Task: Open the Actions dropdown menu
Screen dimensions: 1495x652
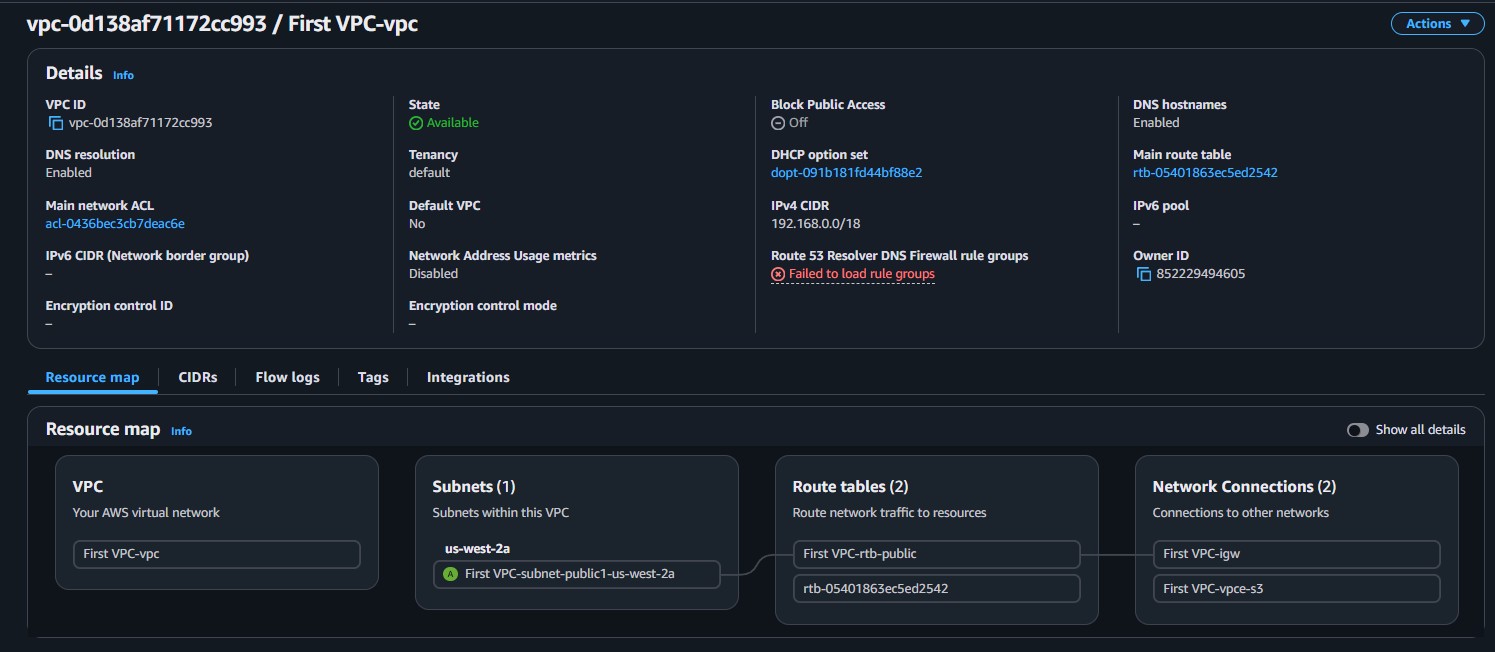Action: [x=1437, y=22]
